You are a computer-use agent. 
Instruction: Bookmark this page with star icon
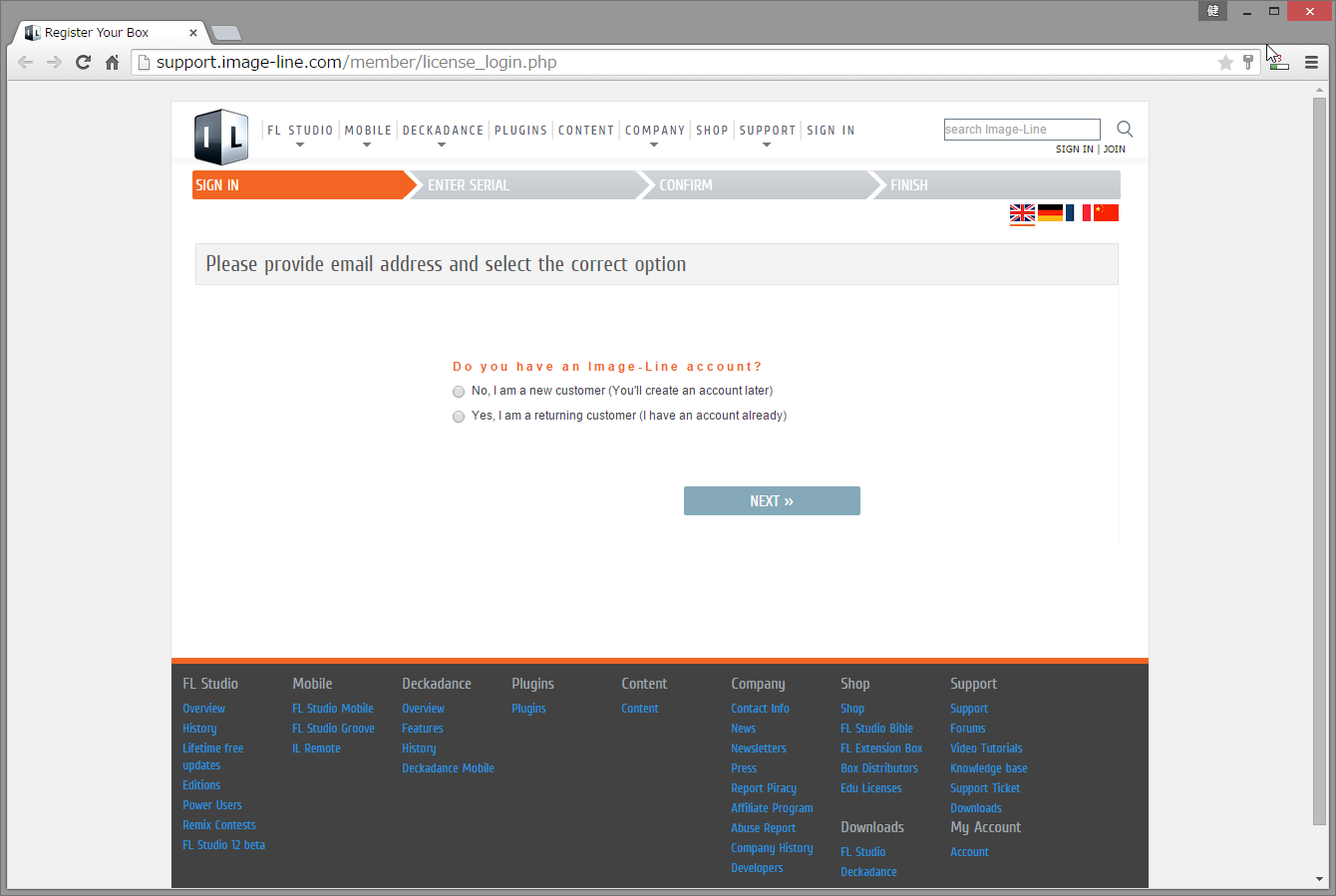pyautogui.click(x=1225, y=62)
